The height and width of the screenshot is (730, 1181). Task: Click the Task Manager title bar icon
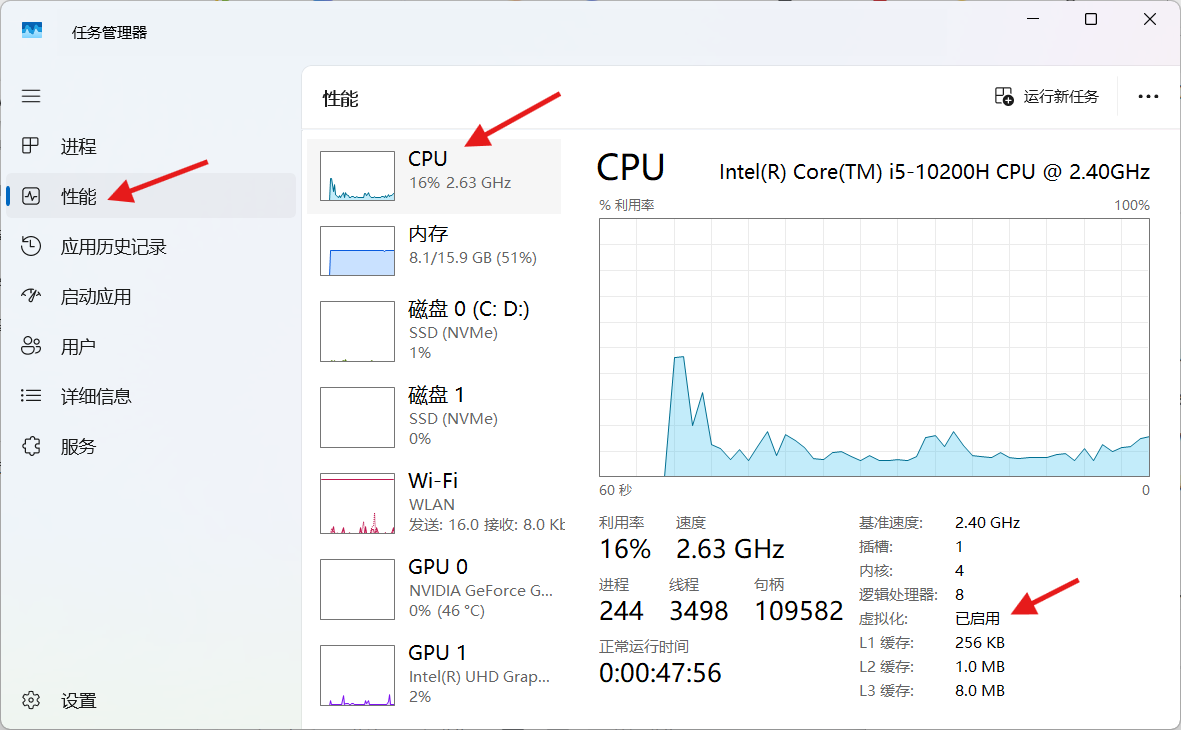tap(32, 31)
